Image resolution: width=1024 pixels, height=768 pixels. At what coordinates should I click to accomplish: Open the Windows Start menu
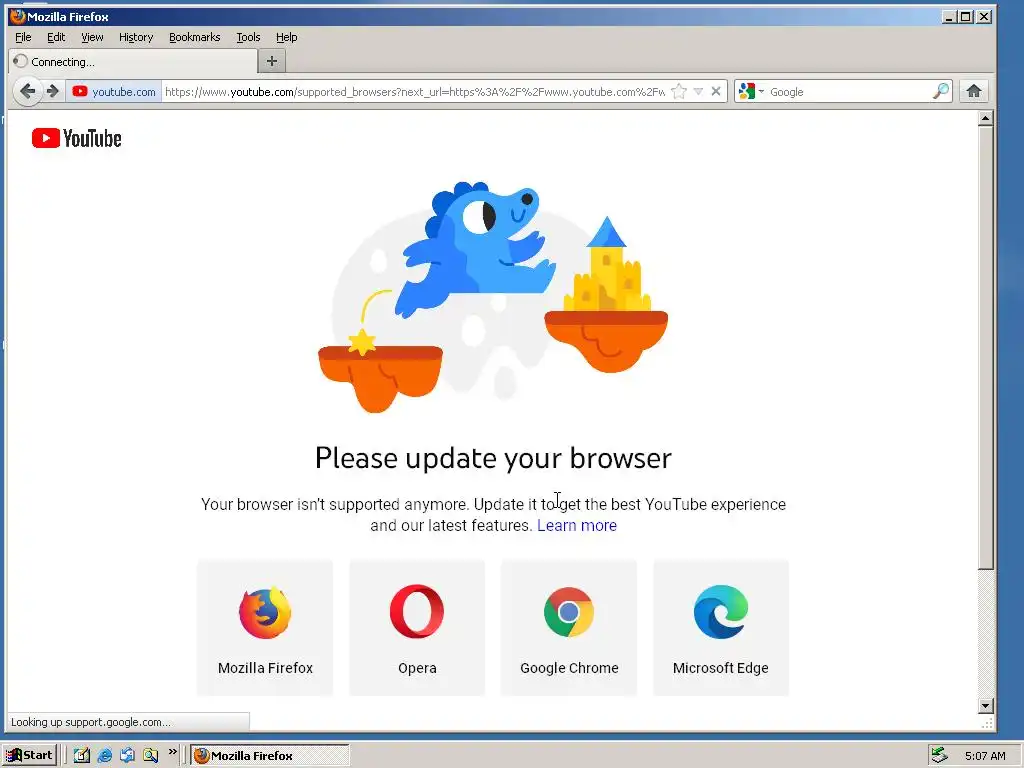click(x=29, y=755)
